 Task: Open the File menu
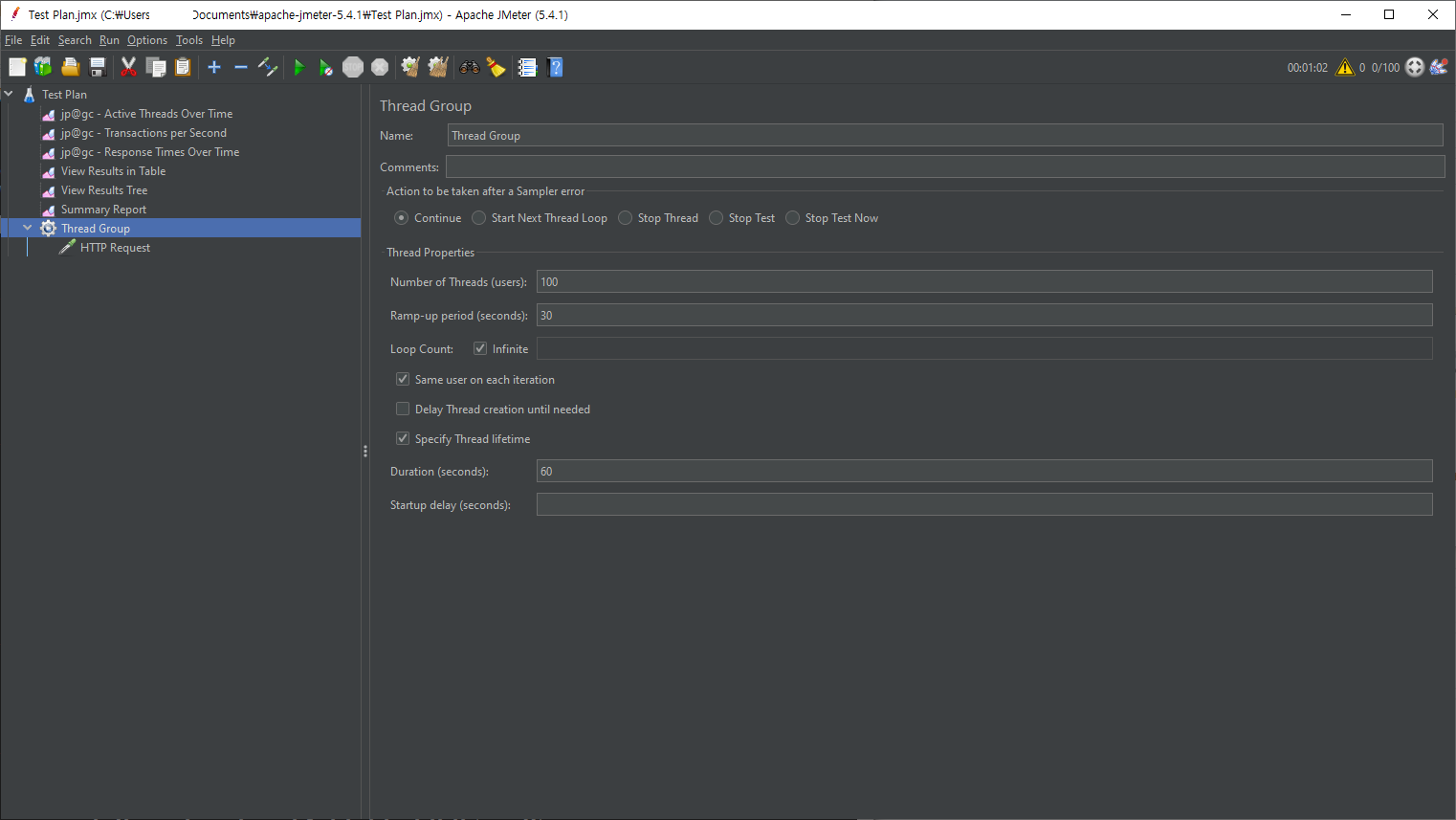(x=13, y=40)
